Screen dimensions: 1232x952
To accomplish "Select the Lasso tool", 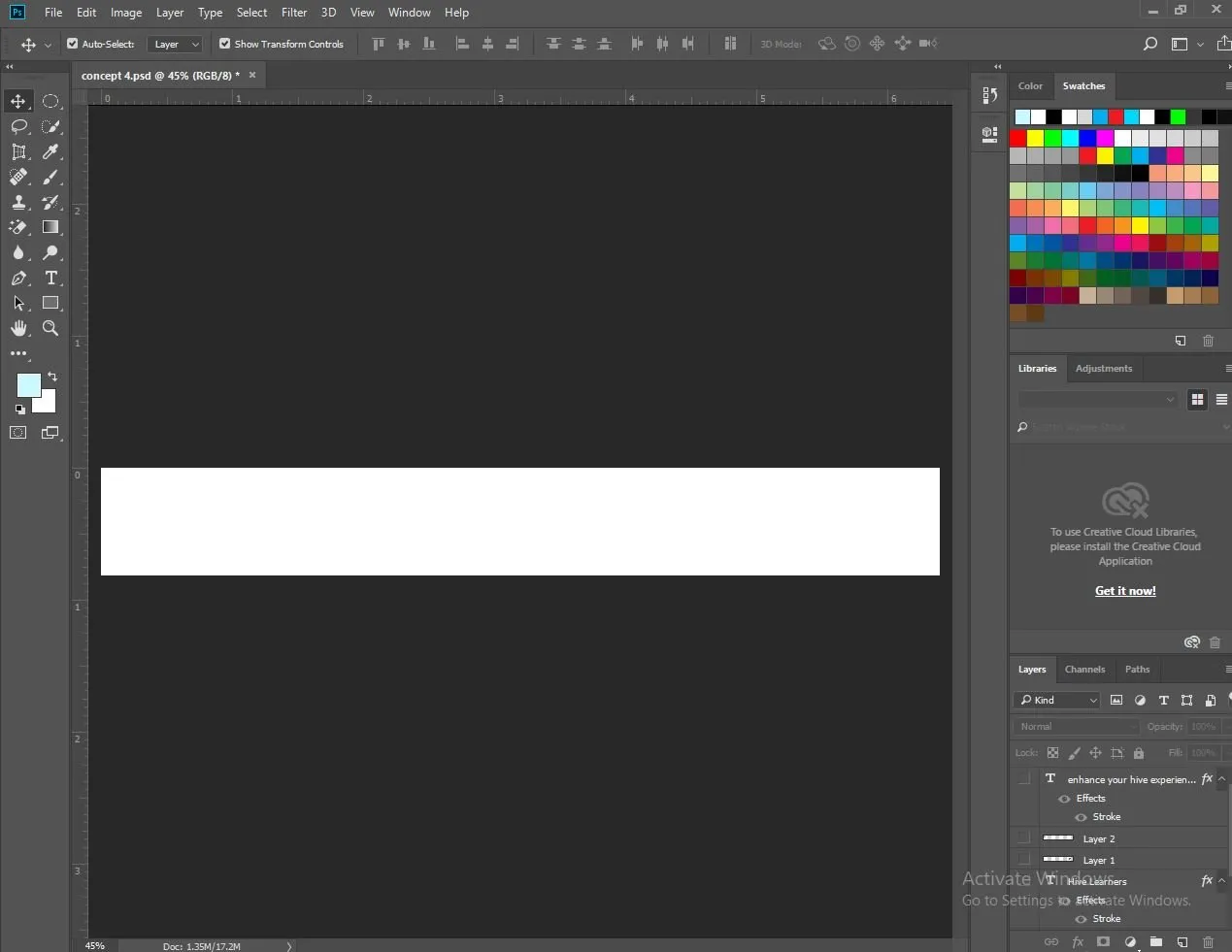I will (18, 127).
